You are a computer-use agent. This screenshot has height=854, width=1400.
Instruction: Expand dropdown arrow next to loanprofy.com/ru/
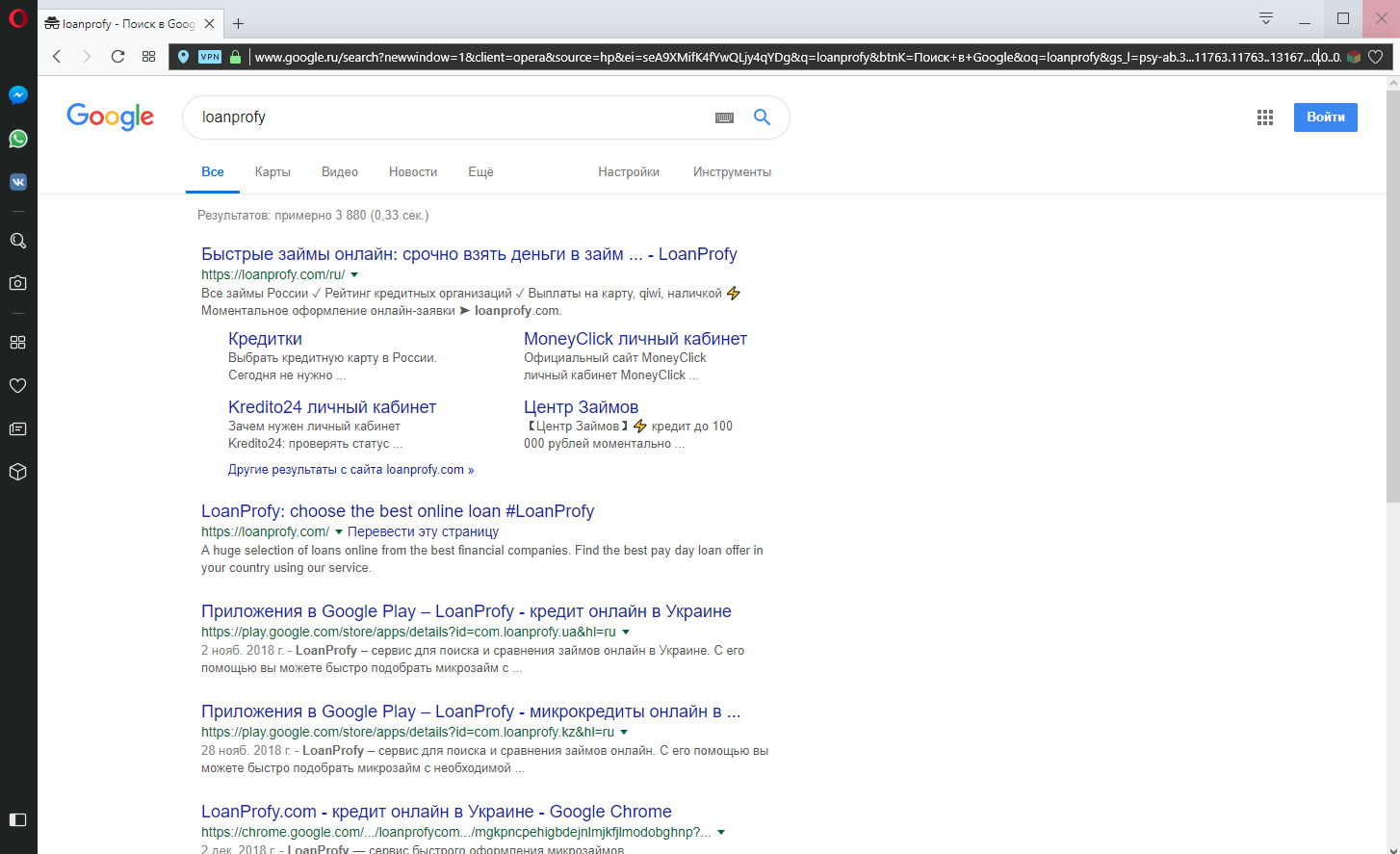[354, 275]
